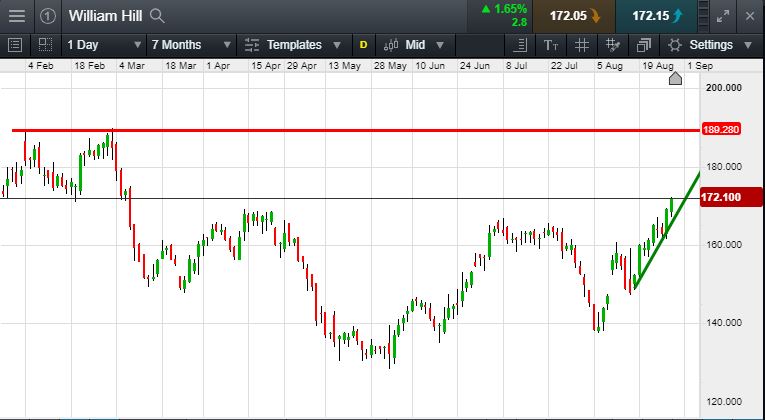Click the drag handle beside buy price
Image resolution: width=765 pixels, height=420 pixels.
[703, 16]
